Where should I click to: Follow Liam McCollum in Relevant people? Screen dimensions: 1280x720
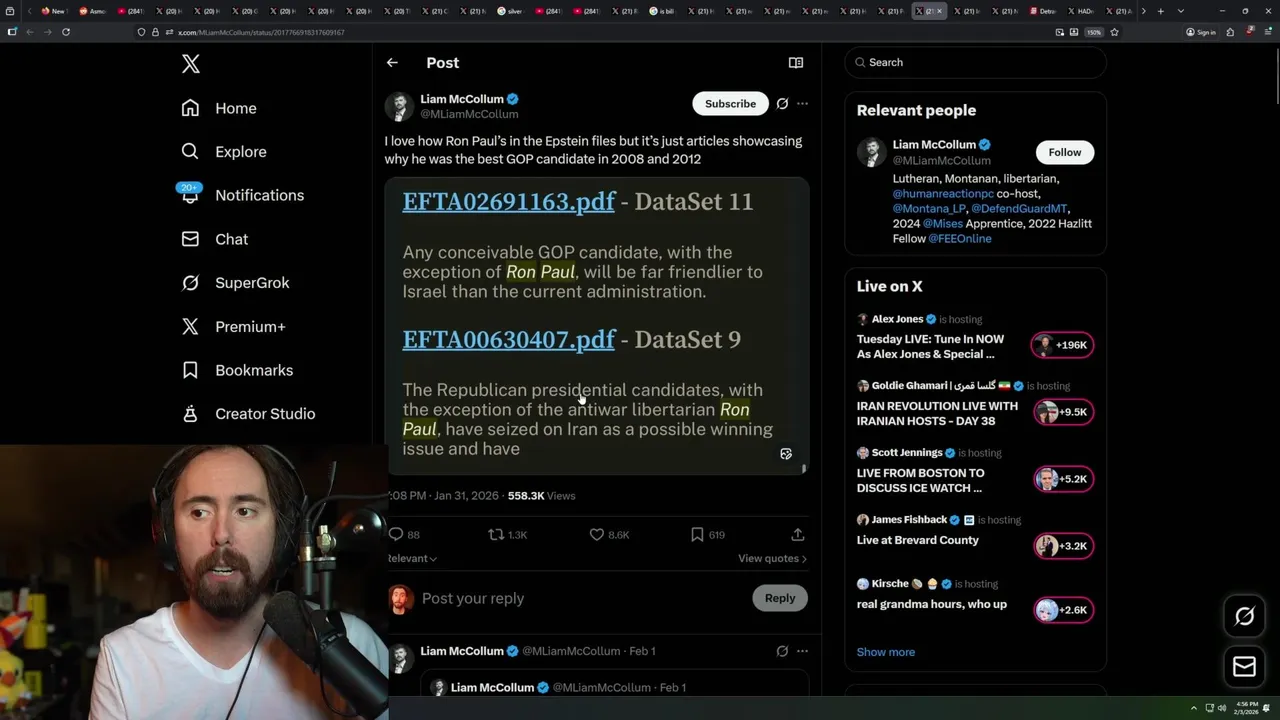tap(1065, 152)
